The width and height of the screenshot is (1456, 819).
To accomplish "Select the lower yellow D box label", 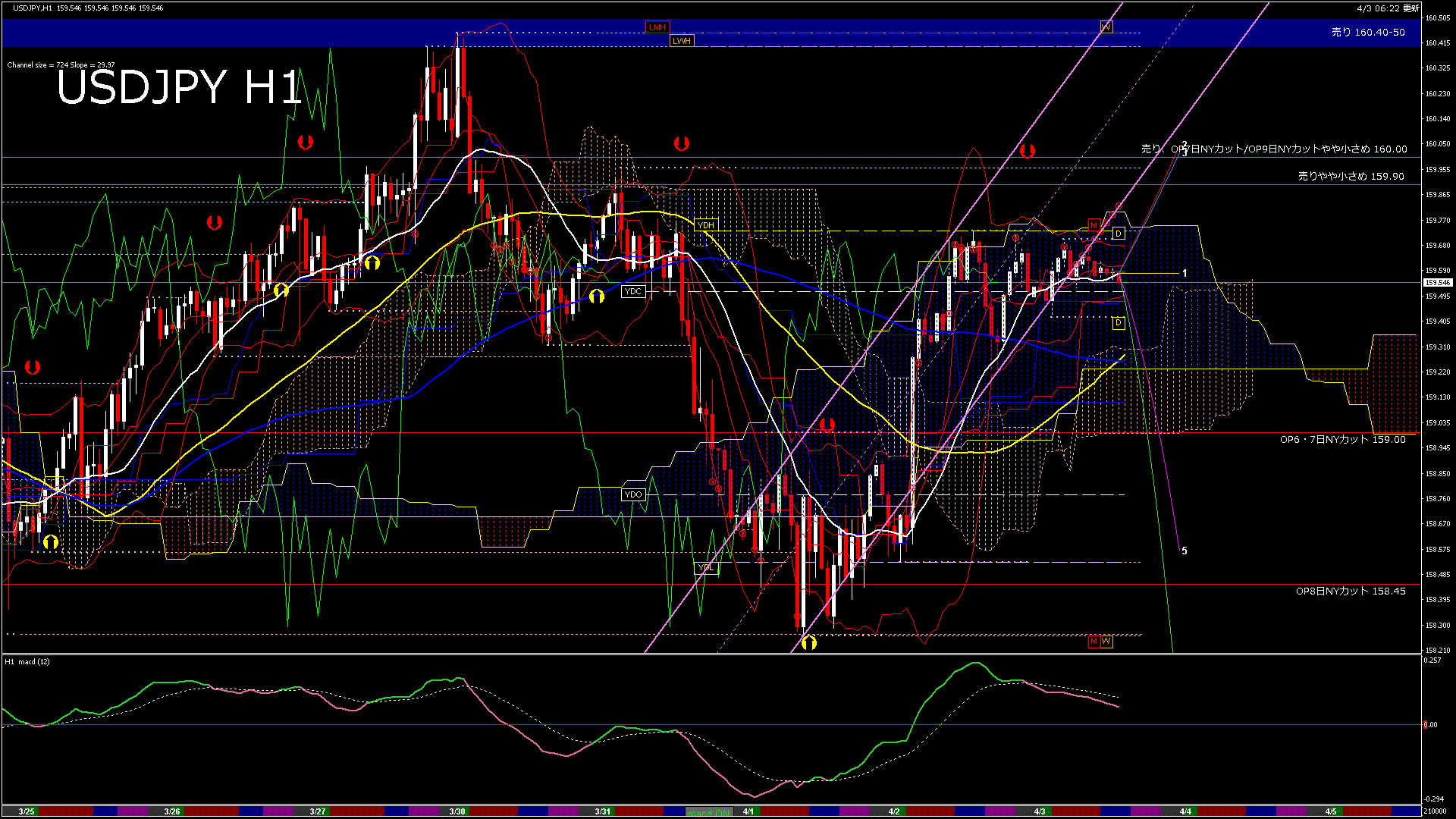I will pos(1118,323).
